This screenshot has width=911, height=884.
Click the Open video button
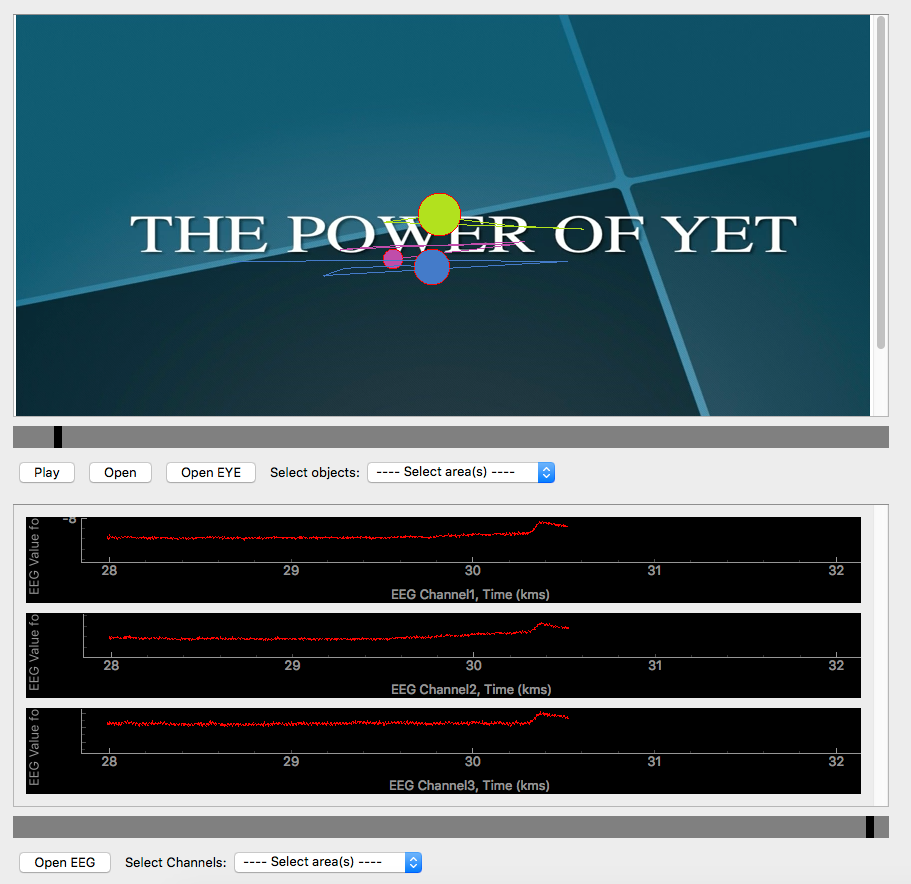[120, 472]
